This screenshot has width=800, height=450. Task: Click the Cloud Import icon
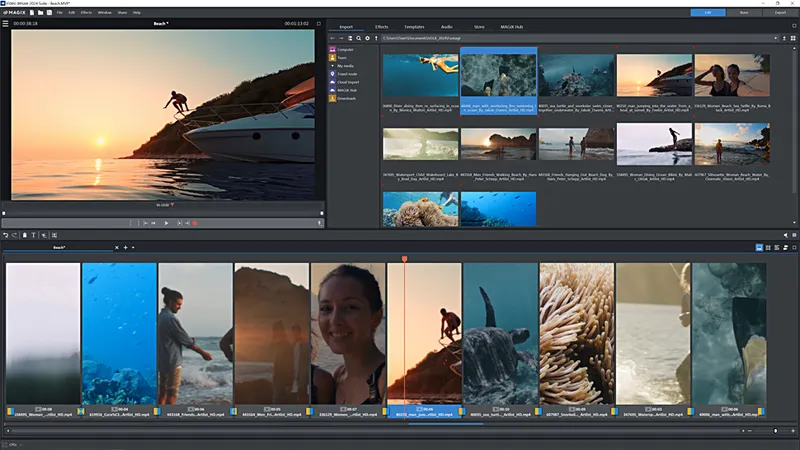[x=333, y=81]
